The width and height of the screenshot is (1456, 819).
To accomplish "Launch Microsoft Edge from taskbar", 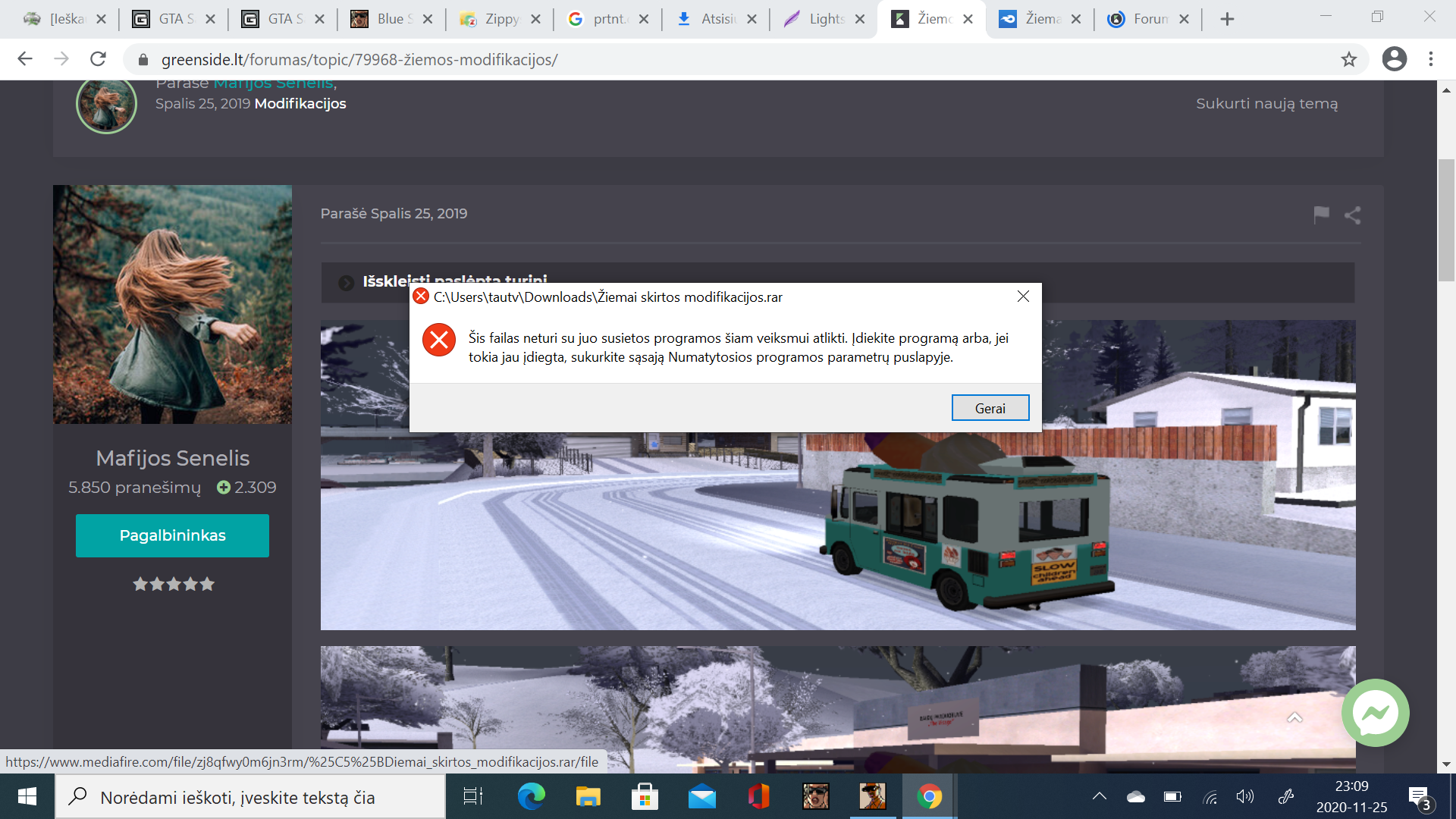I will (x=531, y=796).
